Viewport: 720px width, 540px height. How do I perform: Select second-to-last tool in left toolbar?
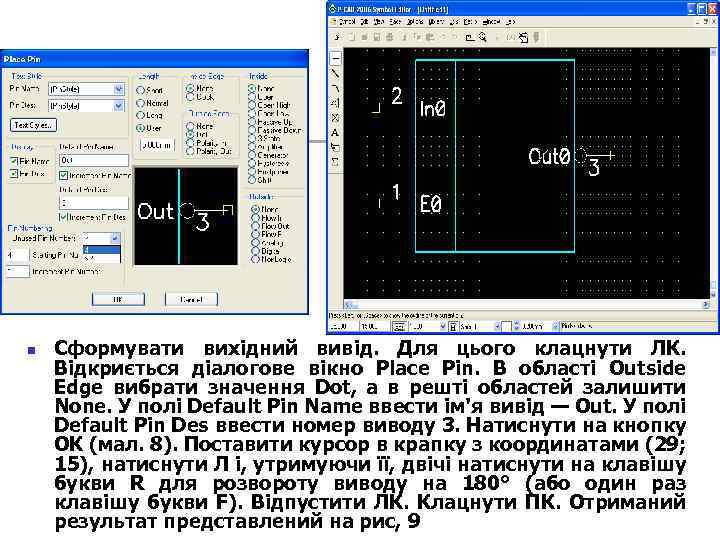tap(336, 147)
